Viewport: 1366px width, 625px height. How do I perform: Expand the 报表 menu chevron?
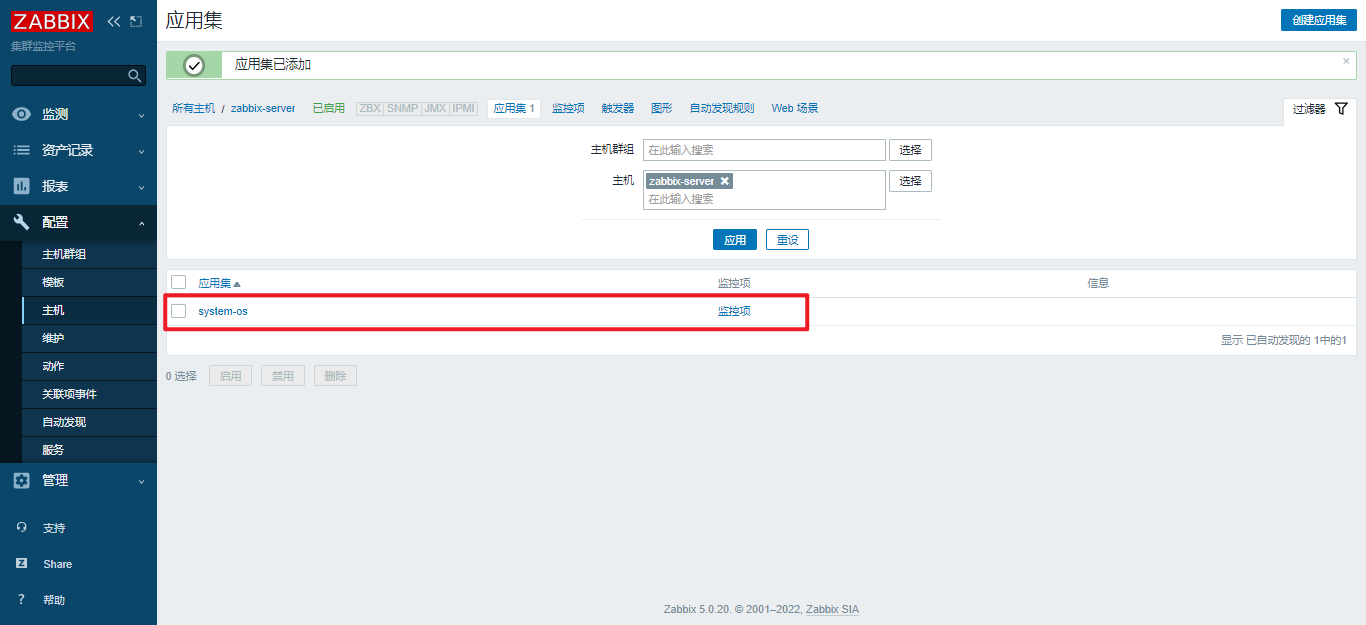point(141,188)
